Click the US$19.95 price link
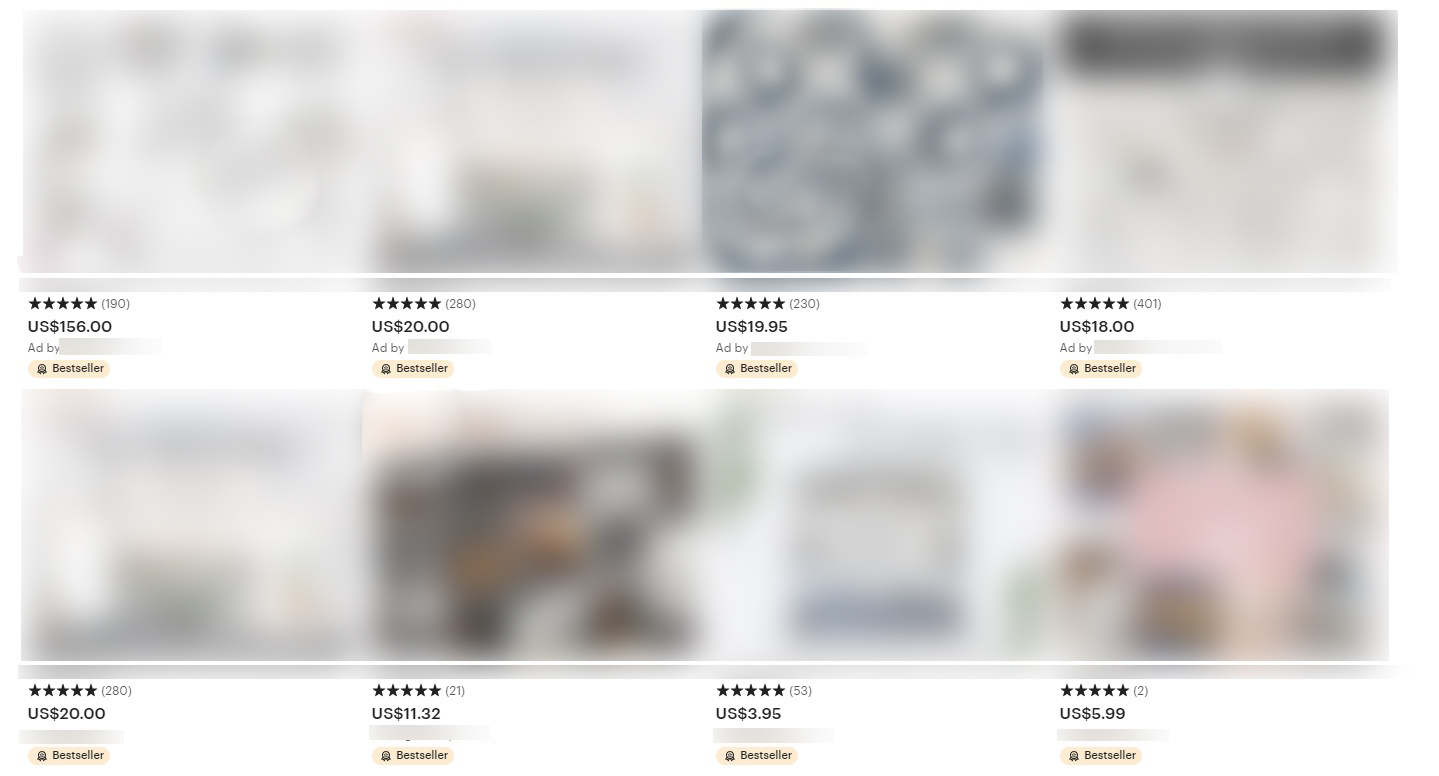 (x=751, y=326)
